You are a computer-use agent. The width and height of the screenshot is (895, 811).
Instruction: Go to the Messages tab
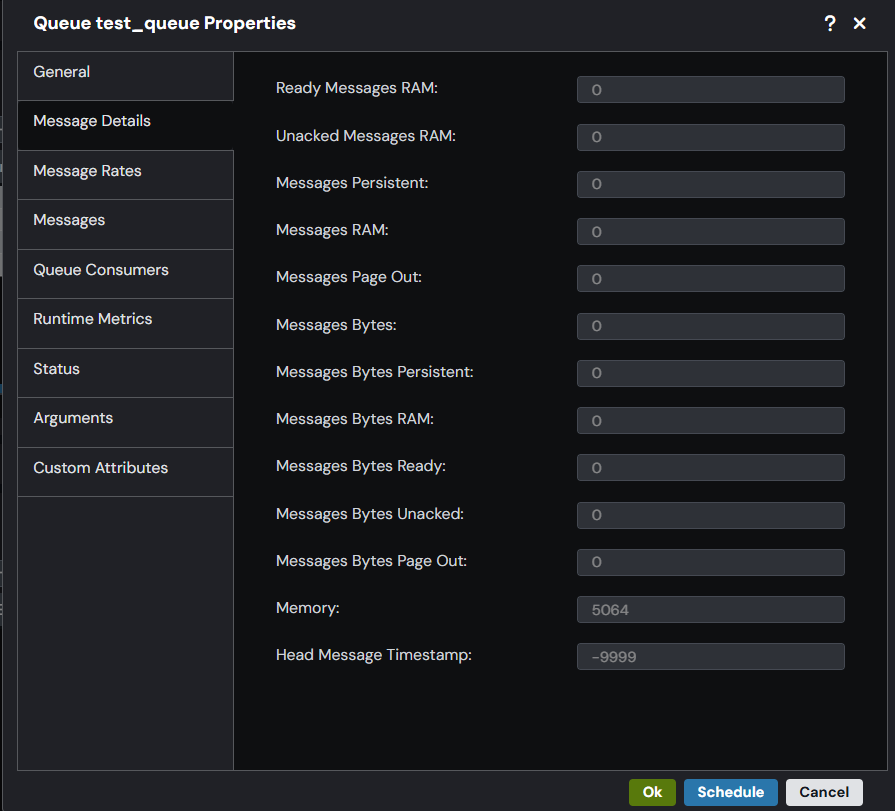tap(126, 225)
